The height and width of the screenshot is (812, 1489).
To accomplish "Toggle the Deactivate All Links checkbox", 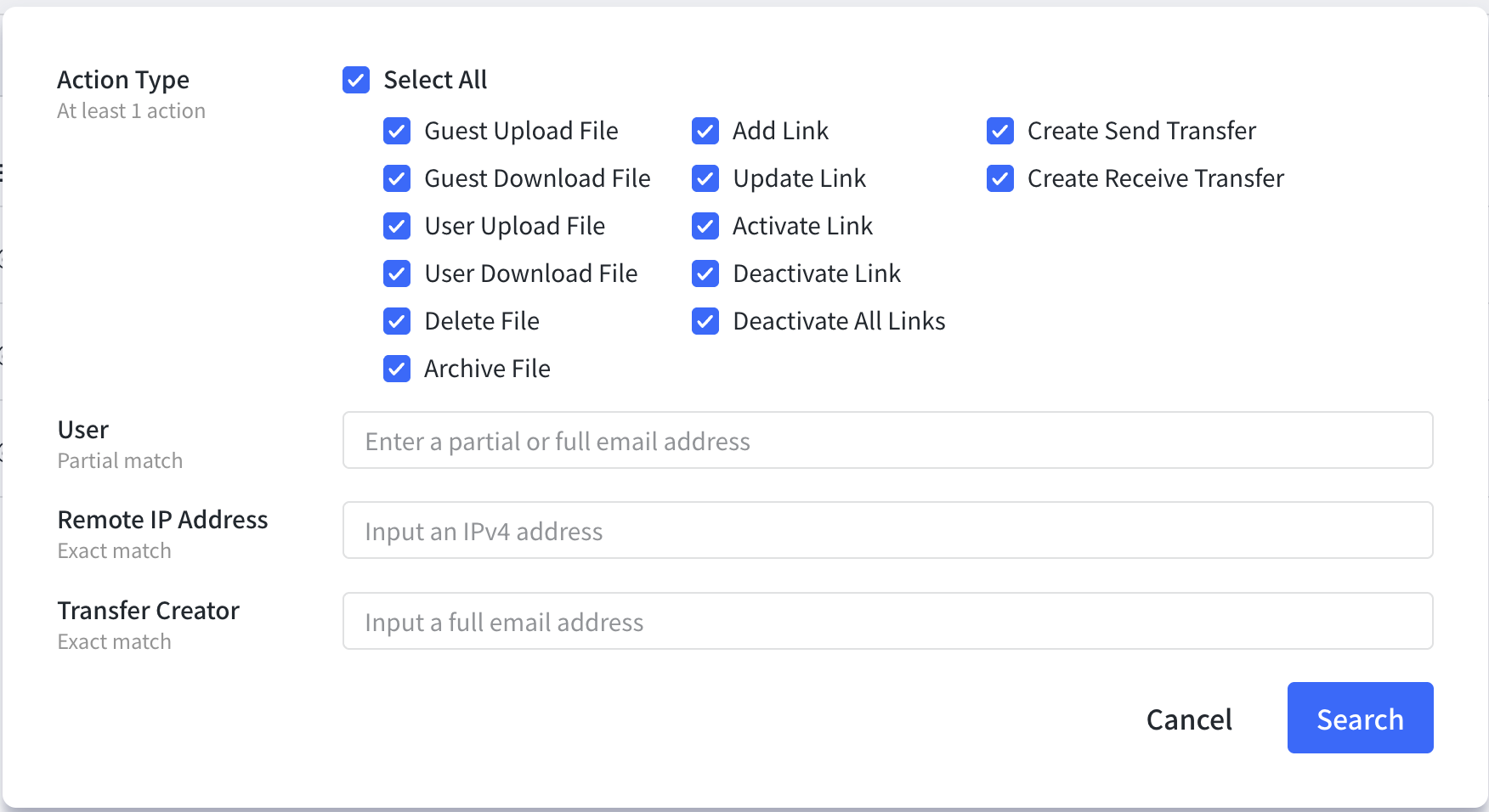I will point(705,321).
